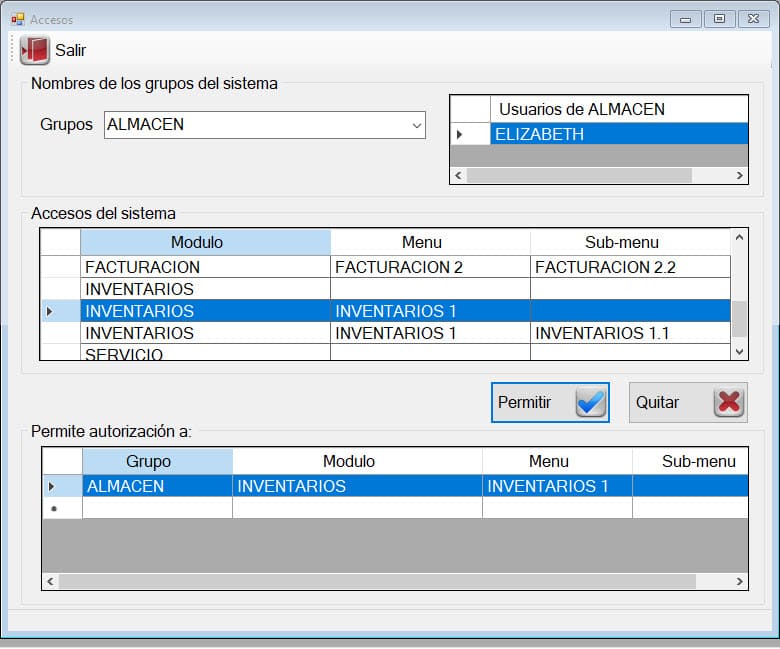780x649 pixels.
Task: Click highlighted INVENTARIOS module cell in Accesos grid
Action: (x=205, y=311)
